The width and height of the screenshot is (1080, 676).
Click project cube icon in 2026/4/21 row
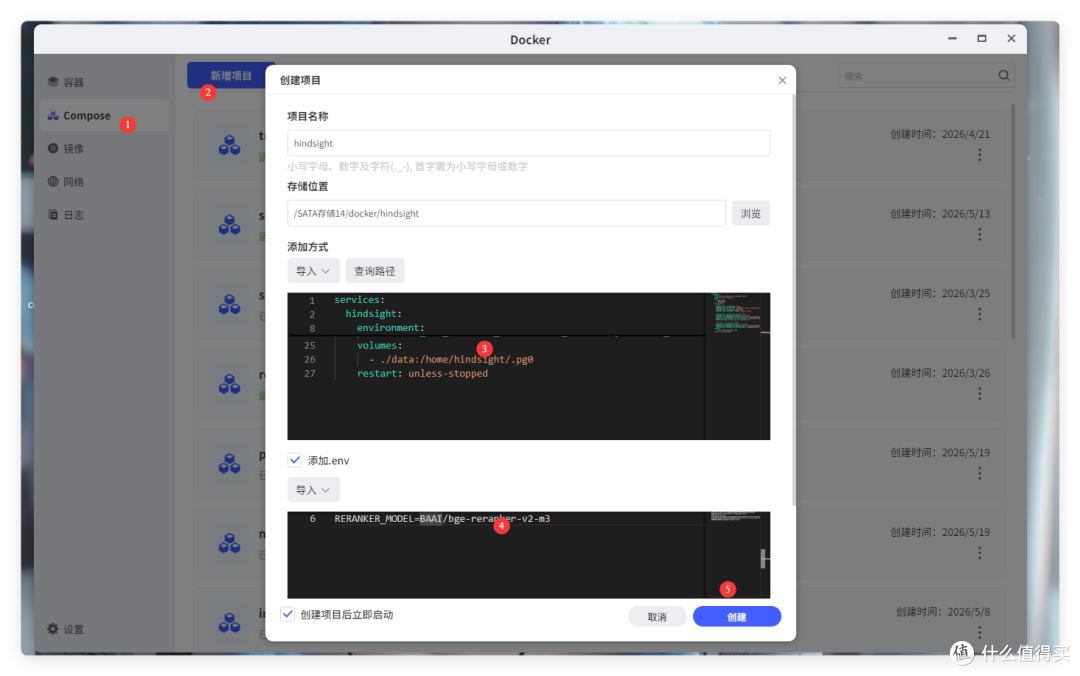point(229,145)
